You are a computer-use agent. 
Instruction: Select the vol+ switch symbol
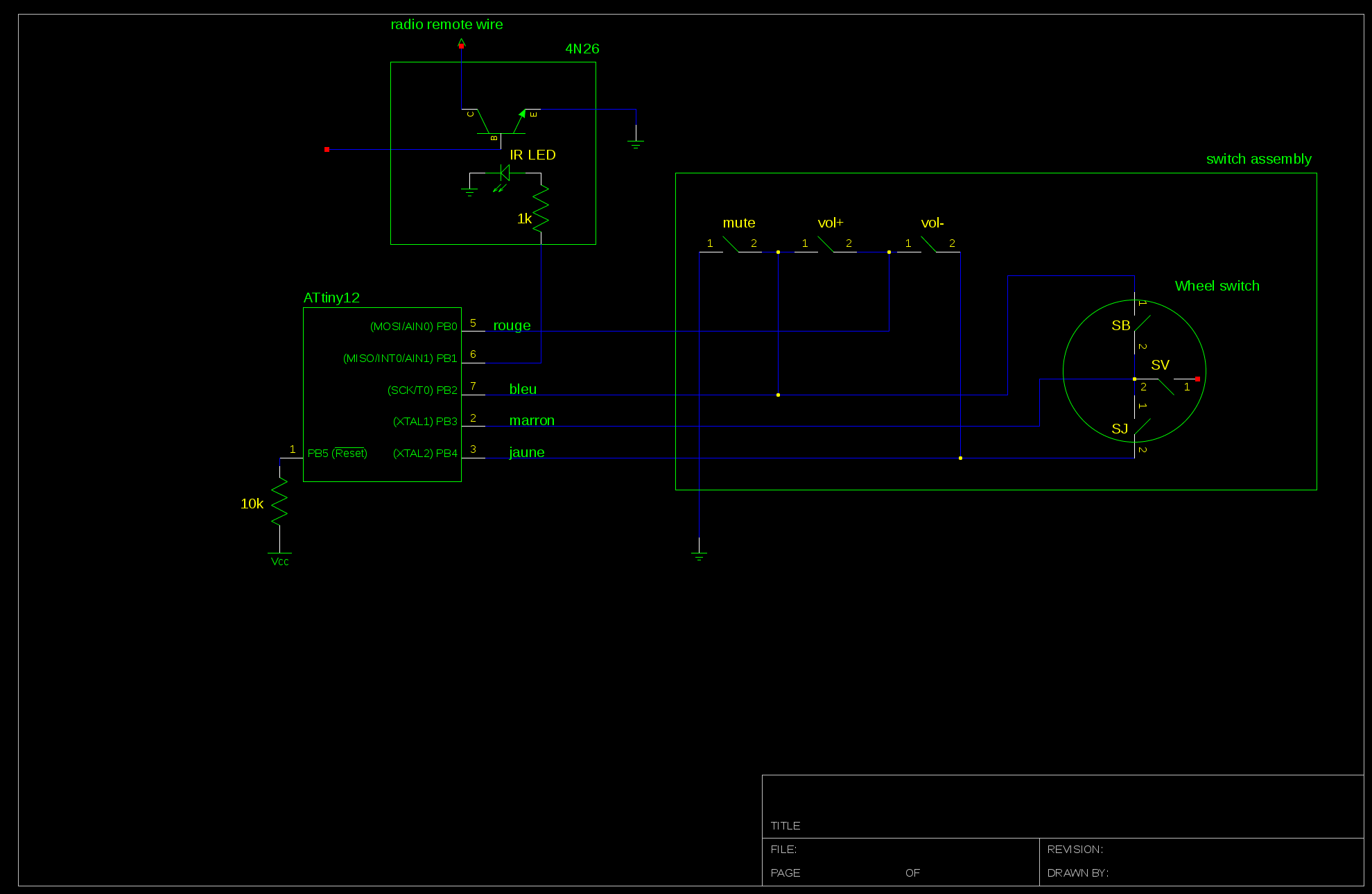(826, 244)
